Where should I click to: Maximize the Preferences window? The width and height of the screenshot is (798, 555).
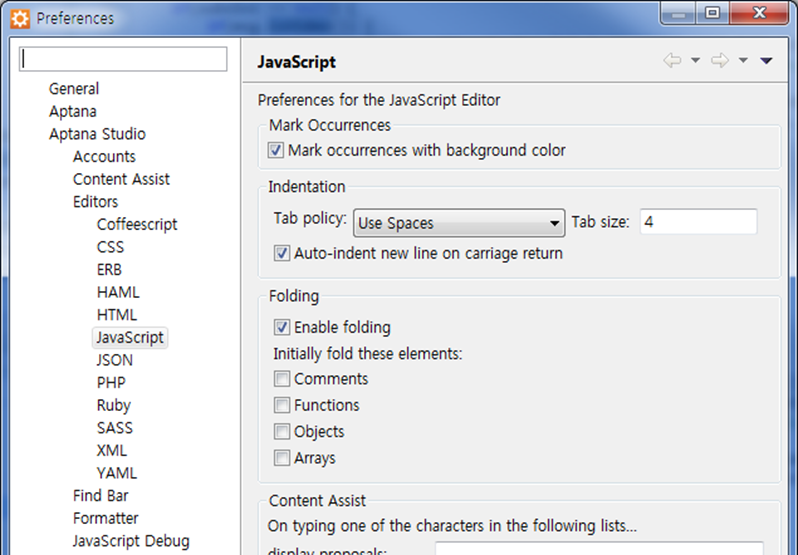712,12
